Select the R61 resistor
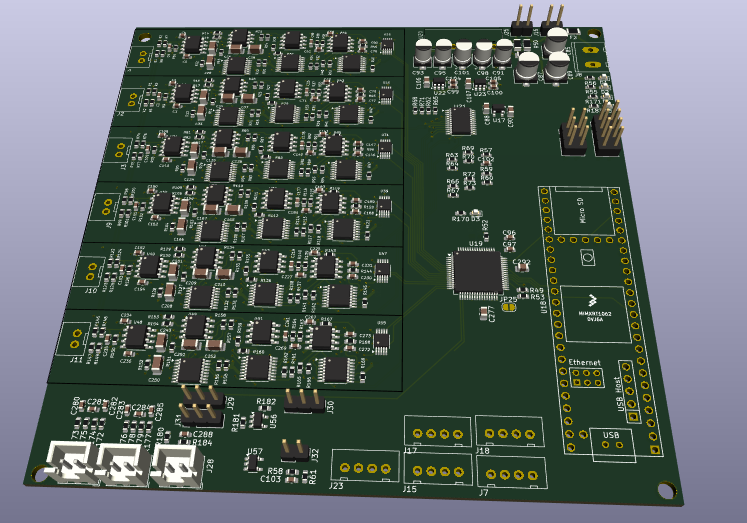Screen dimensions: 747x523 (305, 475)
